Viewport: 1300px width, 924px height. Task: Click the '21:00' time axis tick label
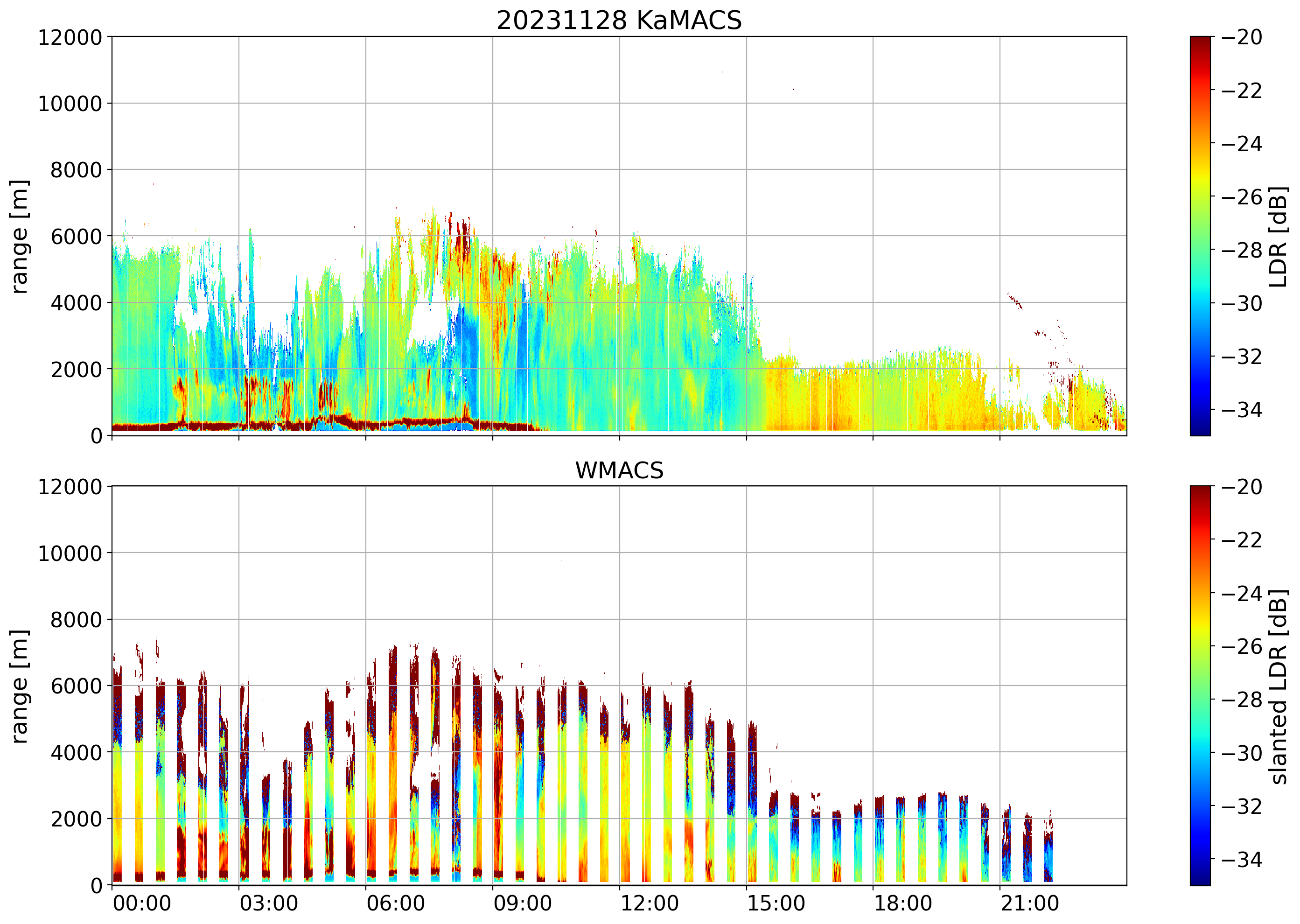pos(1030,903)
